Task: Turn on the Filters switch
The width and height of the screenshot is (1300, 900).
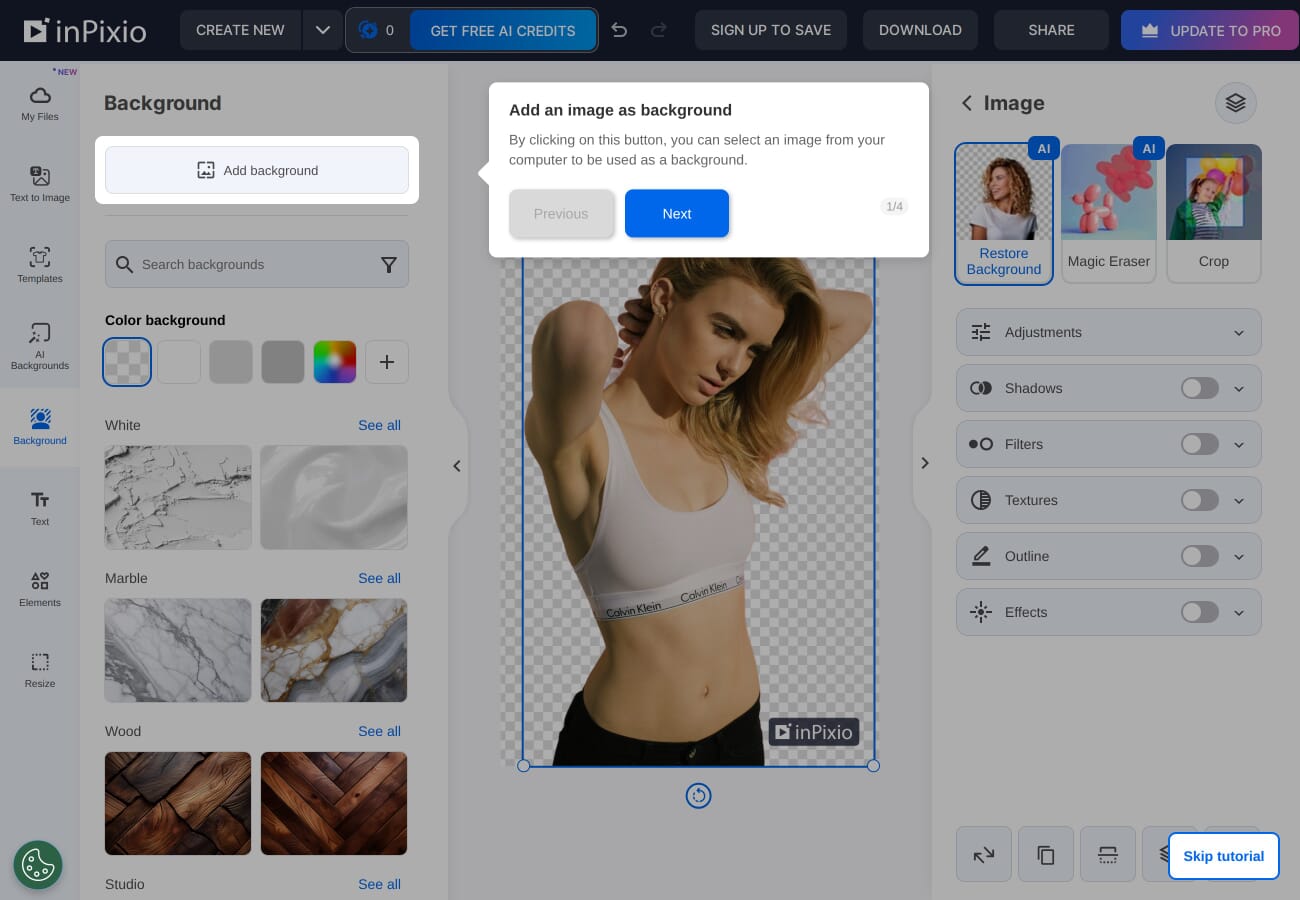Action: coord(1200,444)
